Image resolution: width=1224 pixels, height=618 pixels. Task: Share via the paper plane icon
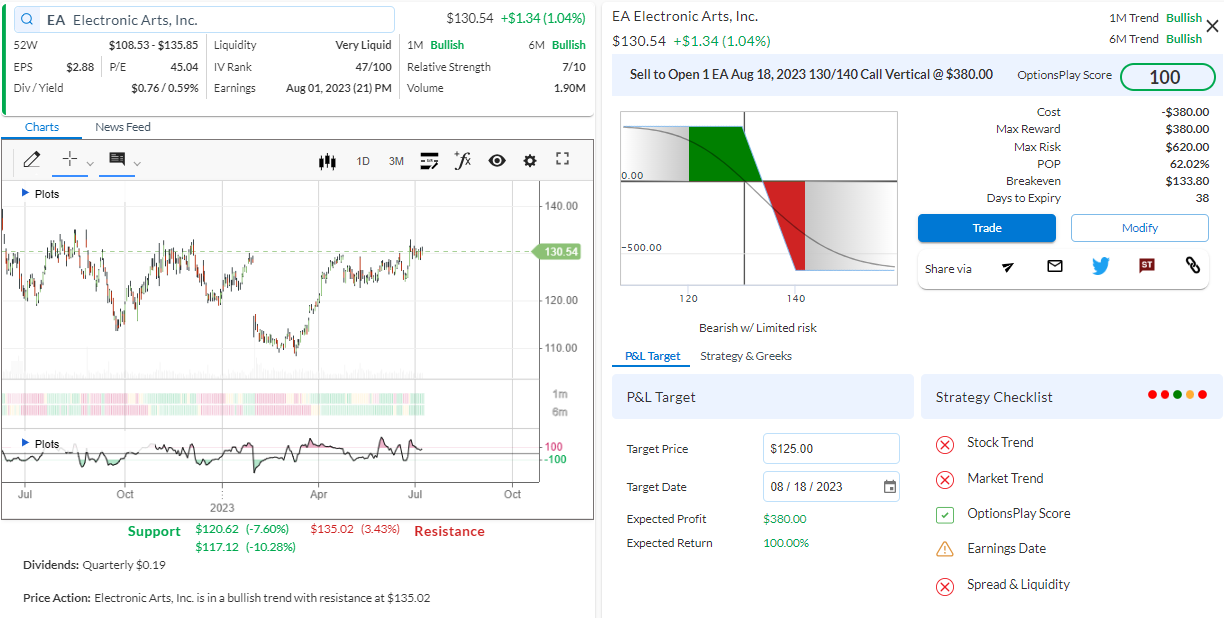pos(1008,267)
